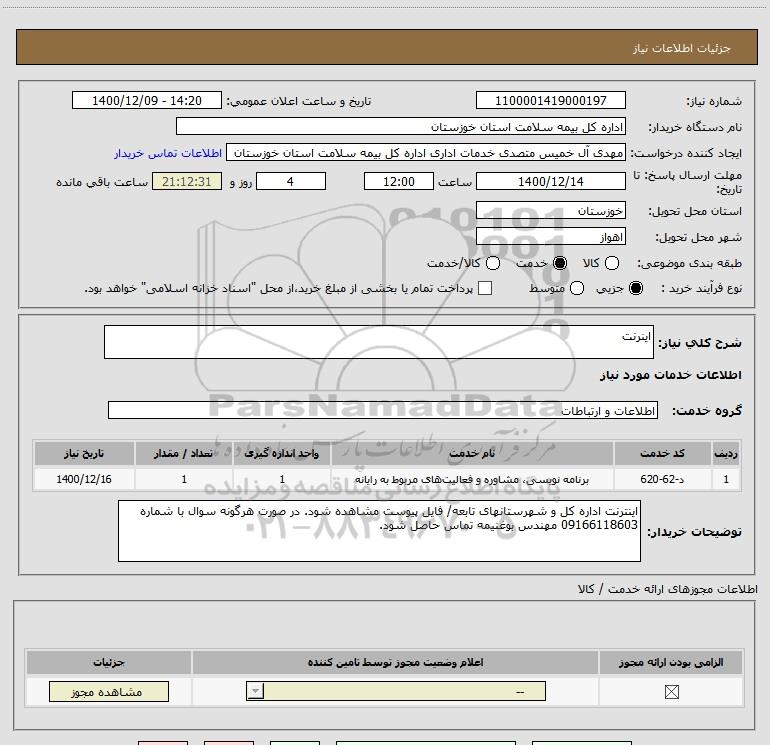Click the need number field 1100001419000197
Screen dimensions: 770x745
(550, 100)
